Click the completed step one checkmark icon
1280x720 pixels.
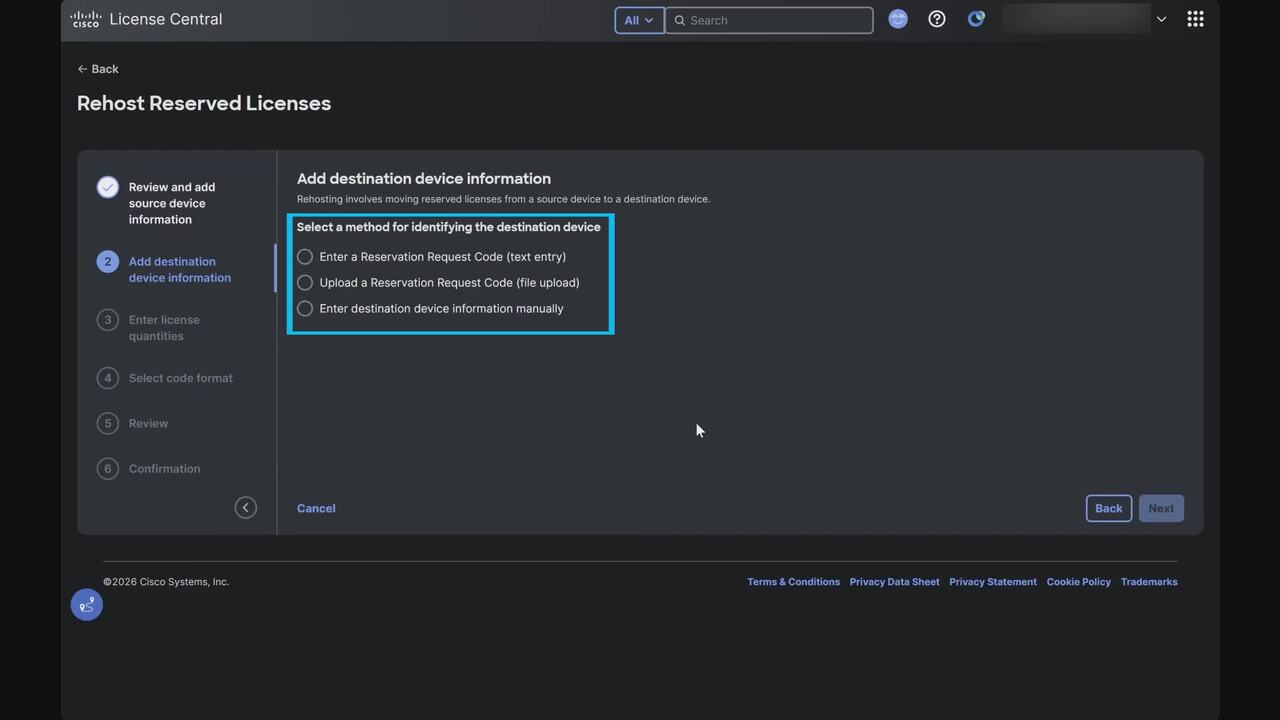(108, 187)
